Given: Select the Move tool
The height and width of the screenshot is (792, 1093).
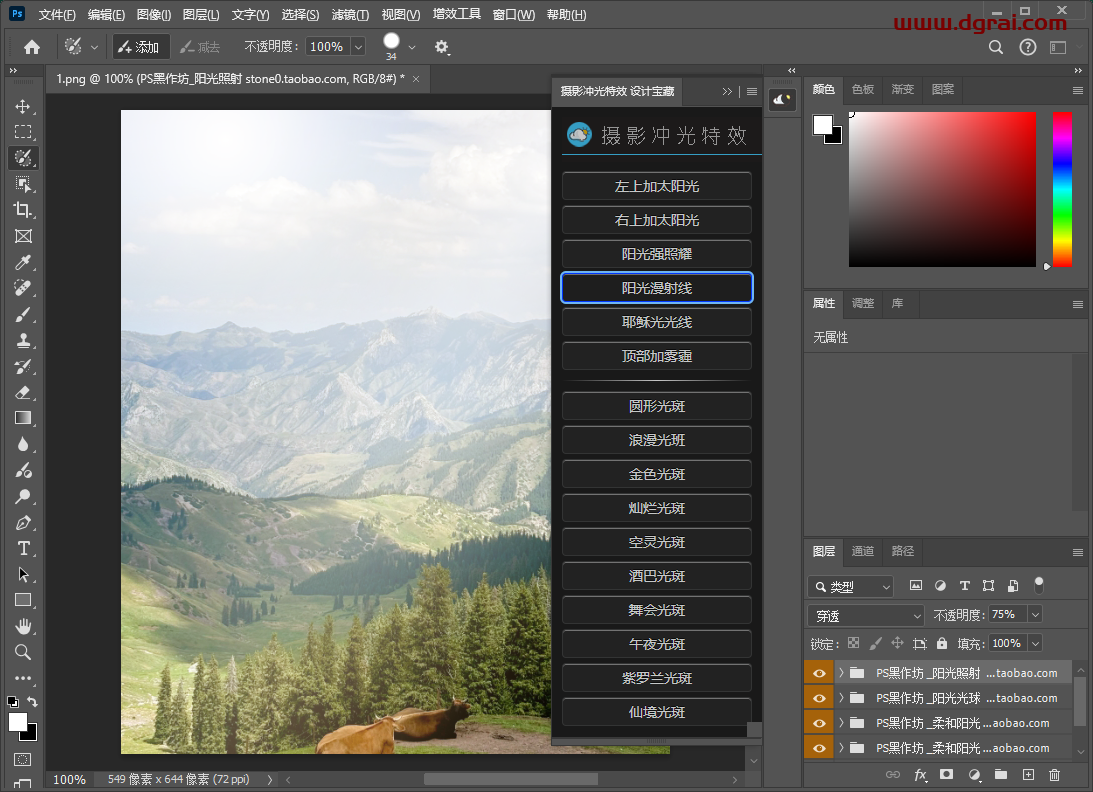Looking at the screenshot, I should tap(23, 106).
